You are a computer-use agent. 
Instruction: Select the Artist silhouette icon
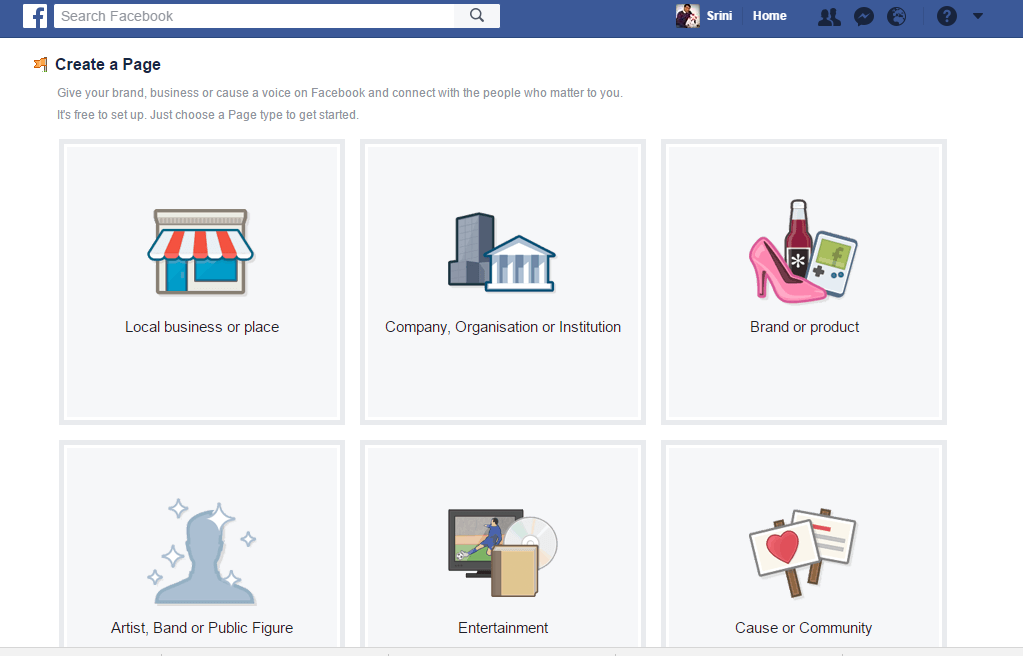click(202, 552)
